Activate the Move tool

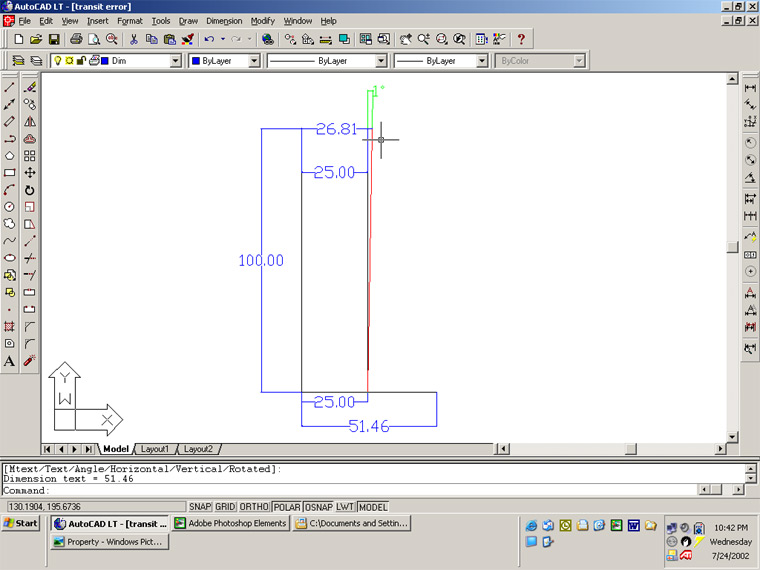(30, 172)
